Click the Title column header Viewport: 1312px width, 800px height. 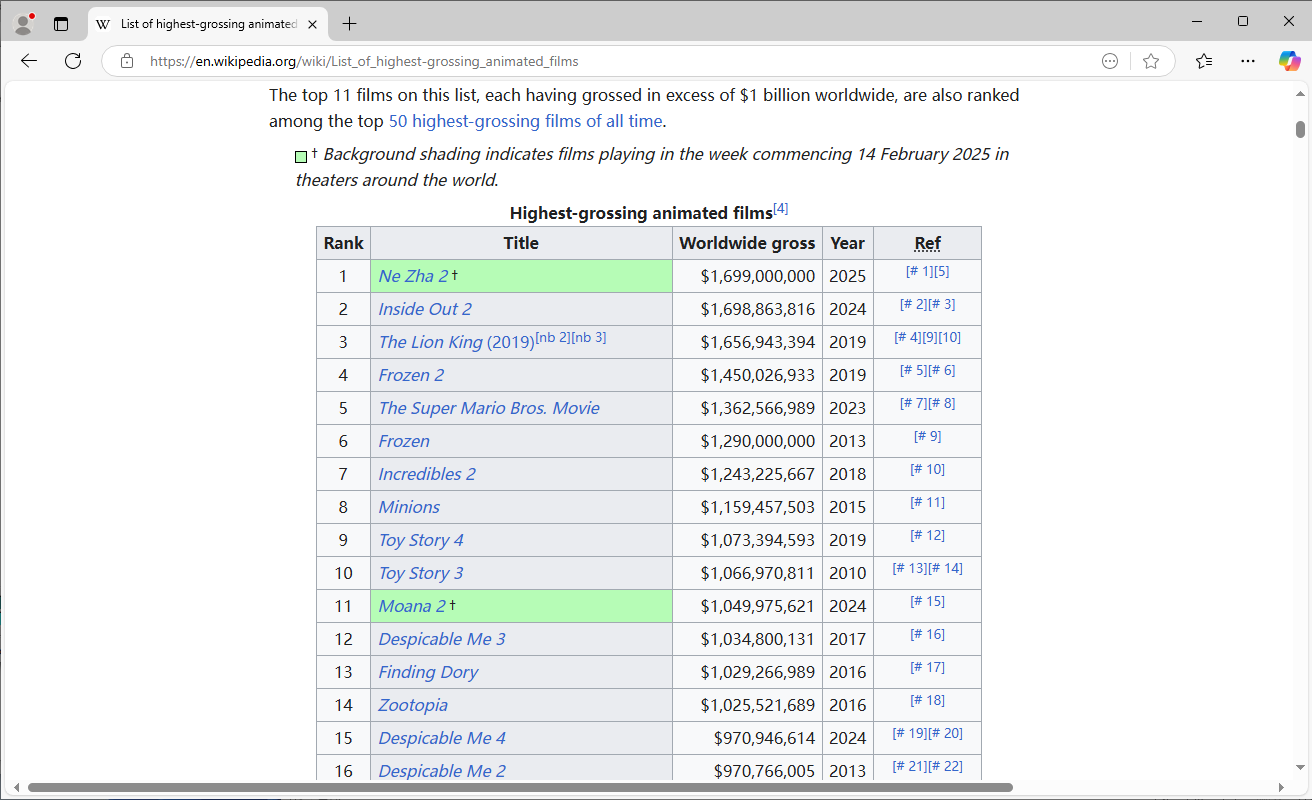[521, 243]
